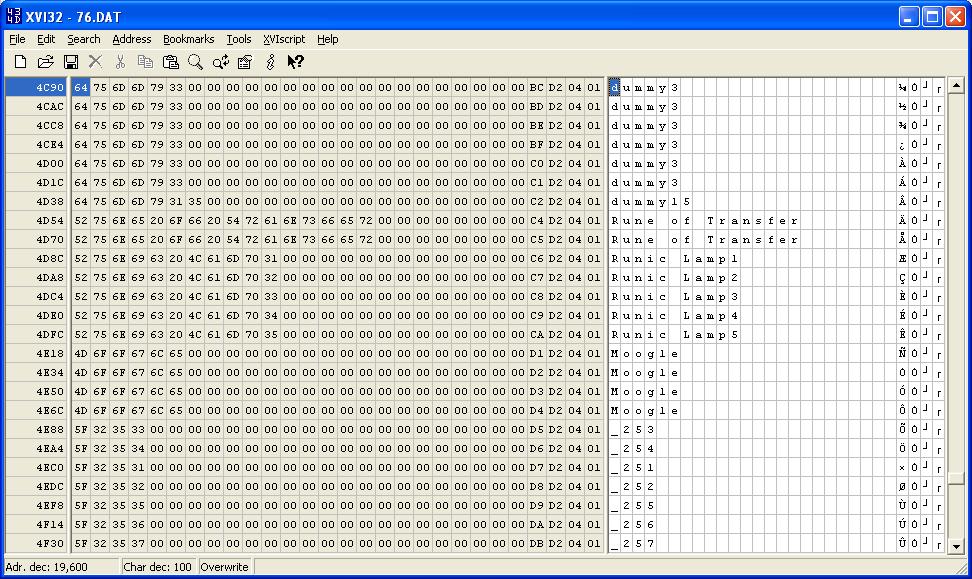Save the file with the floppy disk icon
The image size is (972, 579).
coord(71,61)
